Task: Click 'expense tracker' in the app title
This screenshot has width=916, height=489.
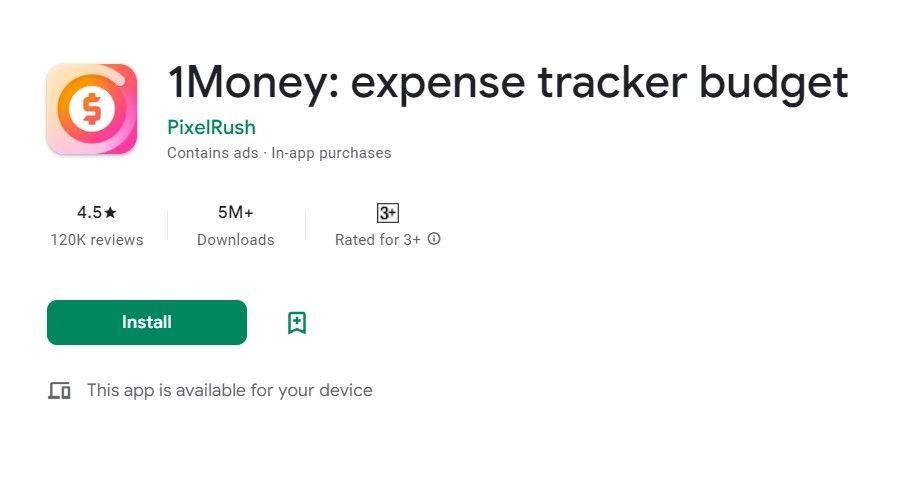Action: pyautogui.click(x=519, y=83)
